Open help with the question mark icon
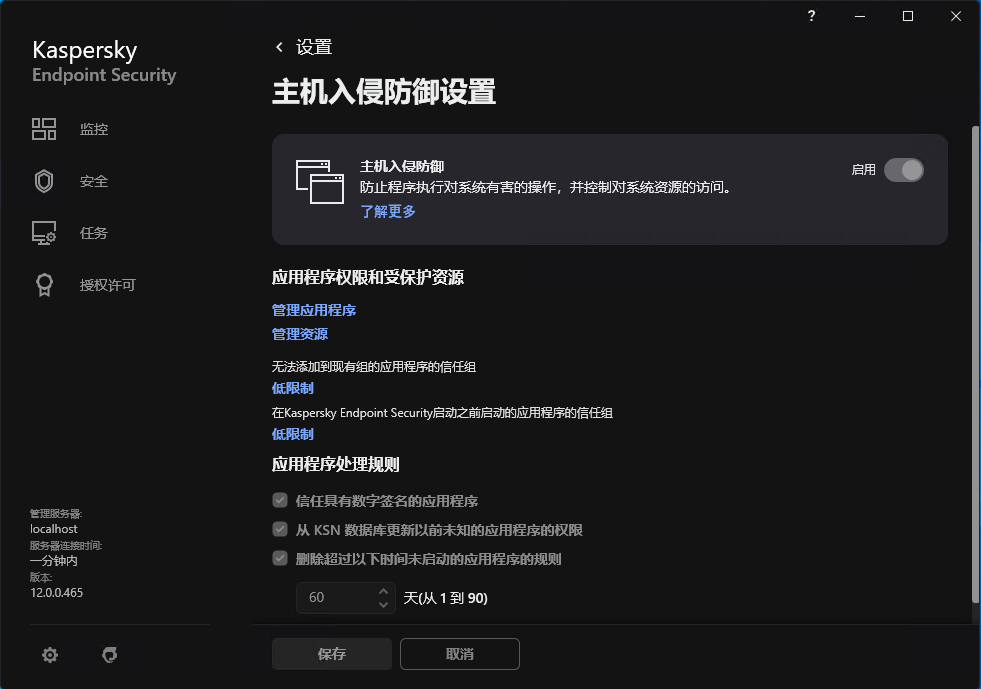 [811, 16]
